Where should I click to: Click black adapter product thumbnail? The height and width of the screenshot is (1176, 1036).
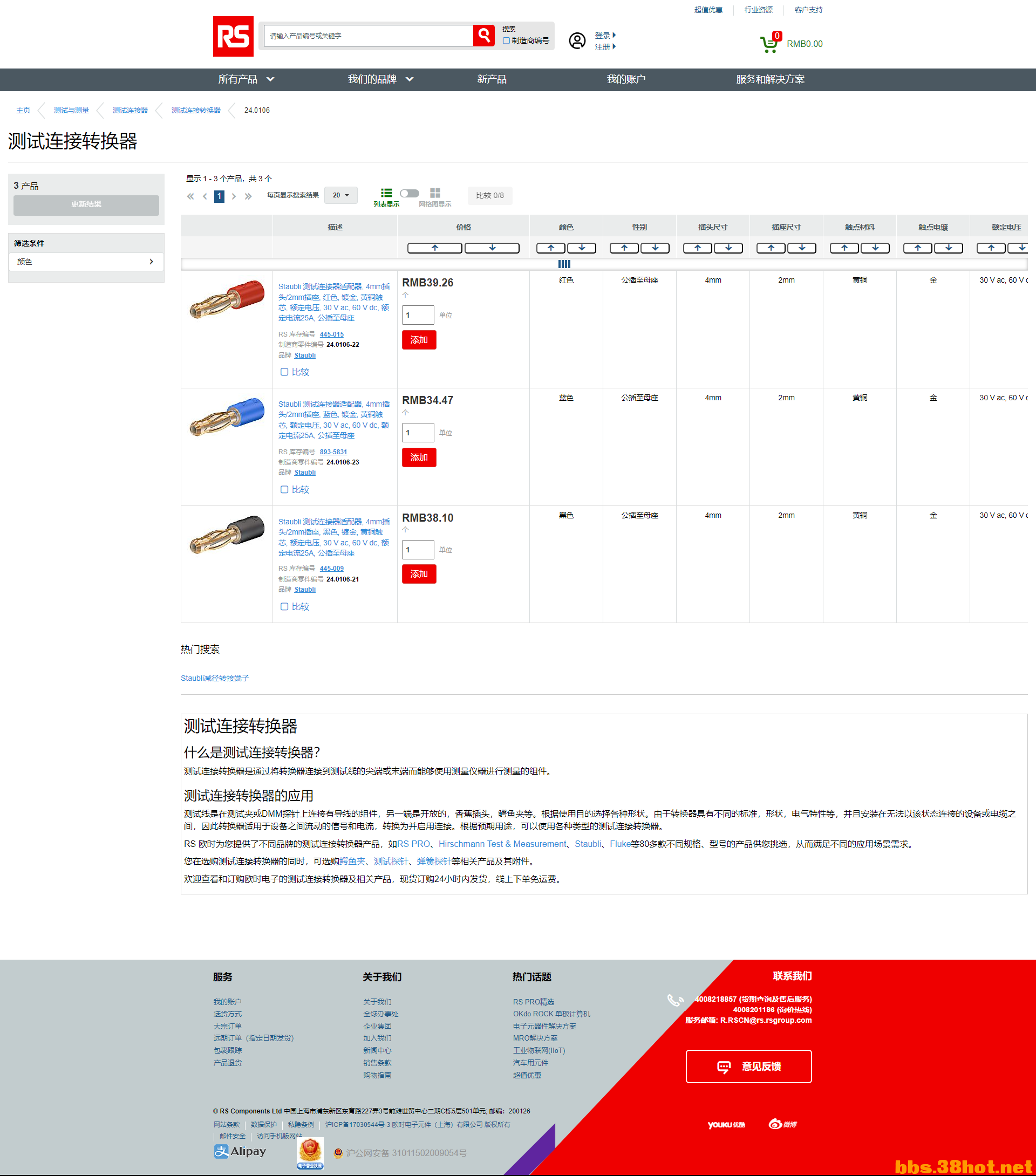[227, 534]
